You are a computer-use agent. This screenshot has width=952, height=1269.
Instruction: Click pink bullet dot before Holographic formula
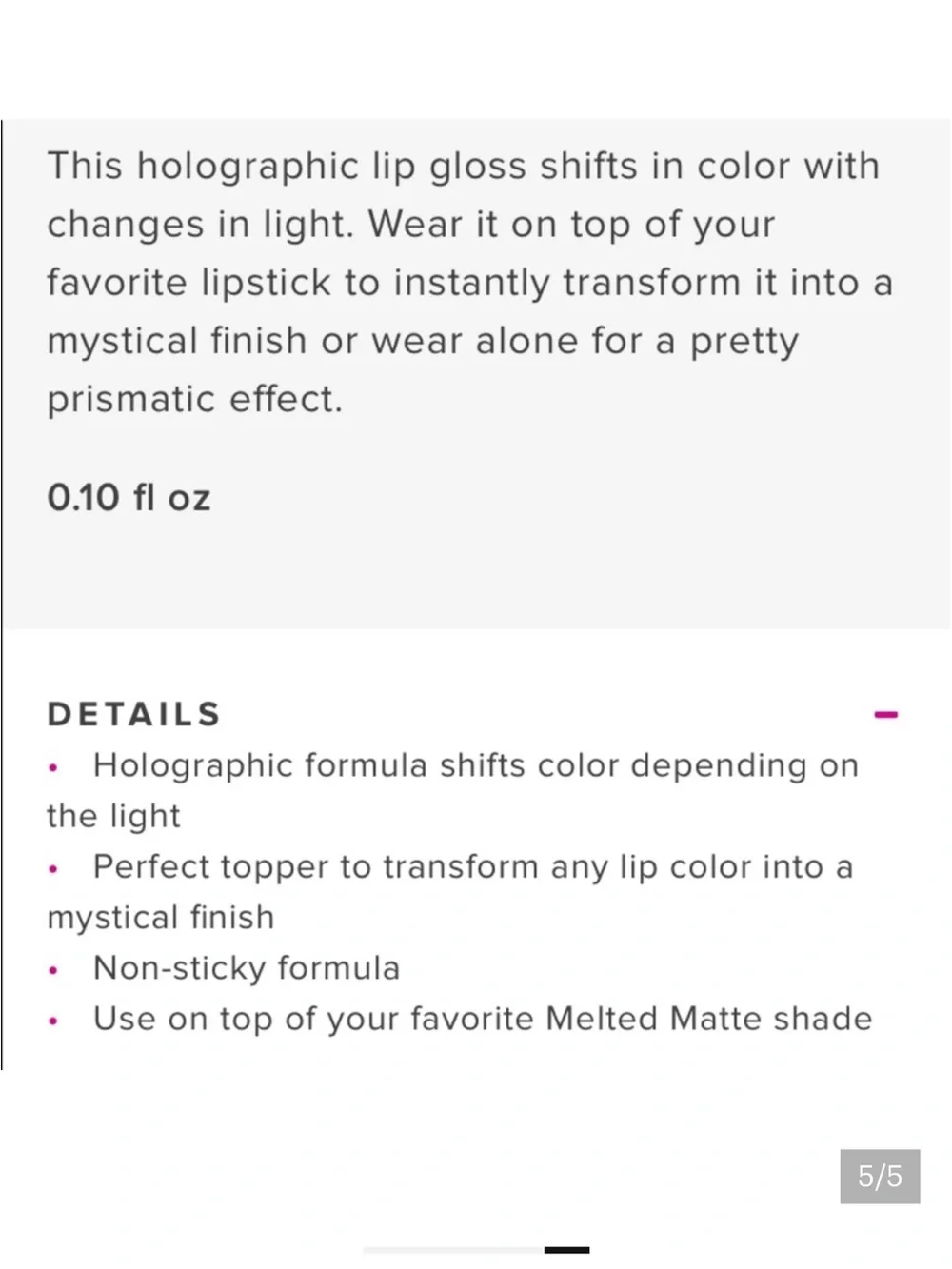[54, 767]
